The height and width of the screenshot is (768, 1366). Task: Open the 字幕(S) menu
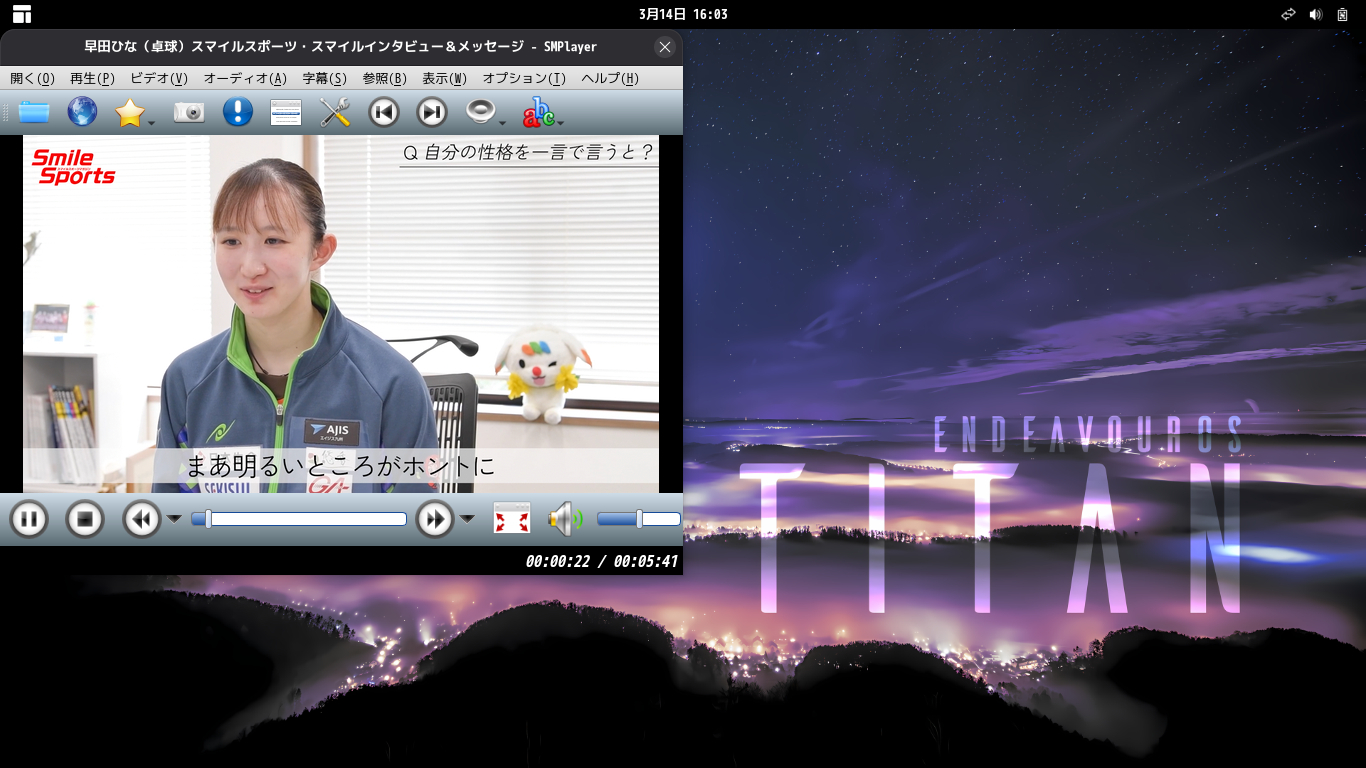pos(325,78)
